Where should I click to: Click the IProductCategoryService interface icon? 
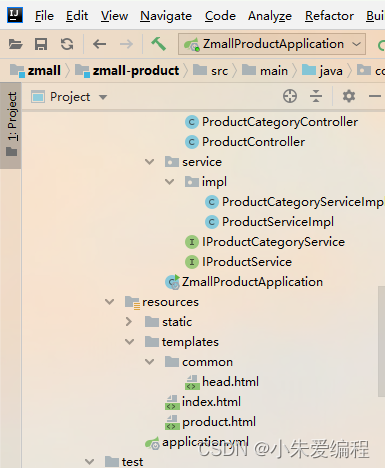pyautogui.click(x=192, y=242)
